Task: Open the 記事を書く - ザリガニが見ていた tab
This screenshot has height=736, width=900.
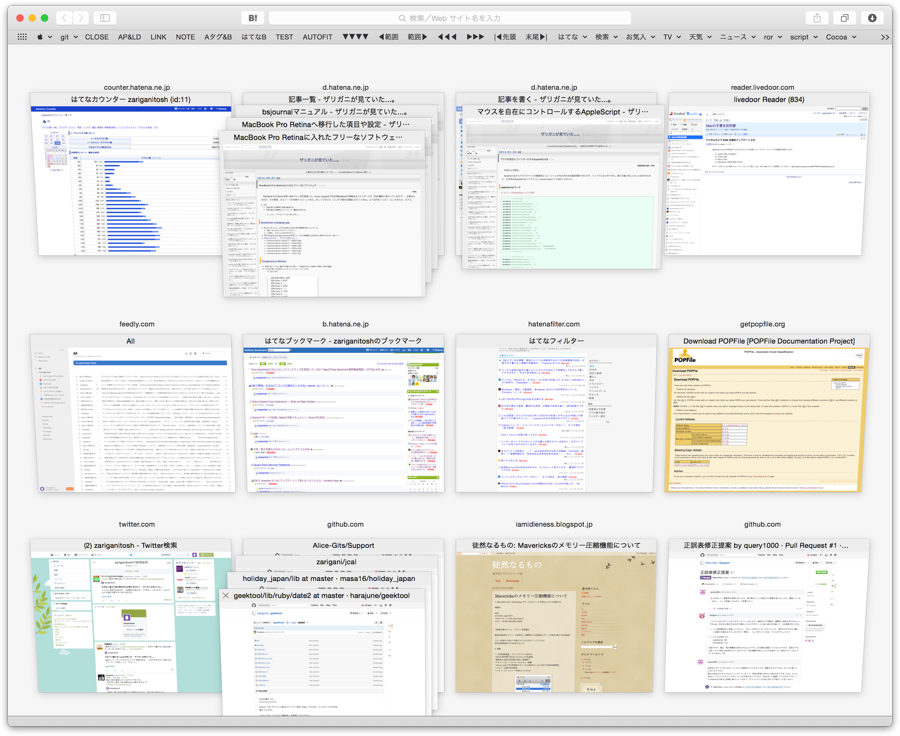Action: [554, 99]
